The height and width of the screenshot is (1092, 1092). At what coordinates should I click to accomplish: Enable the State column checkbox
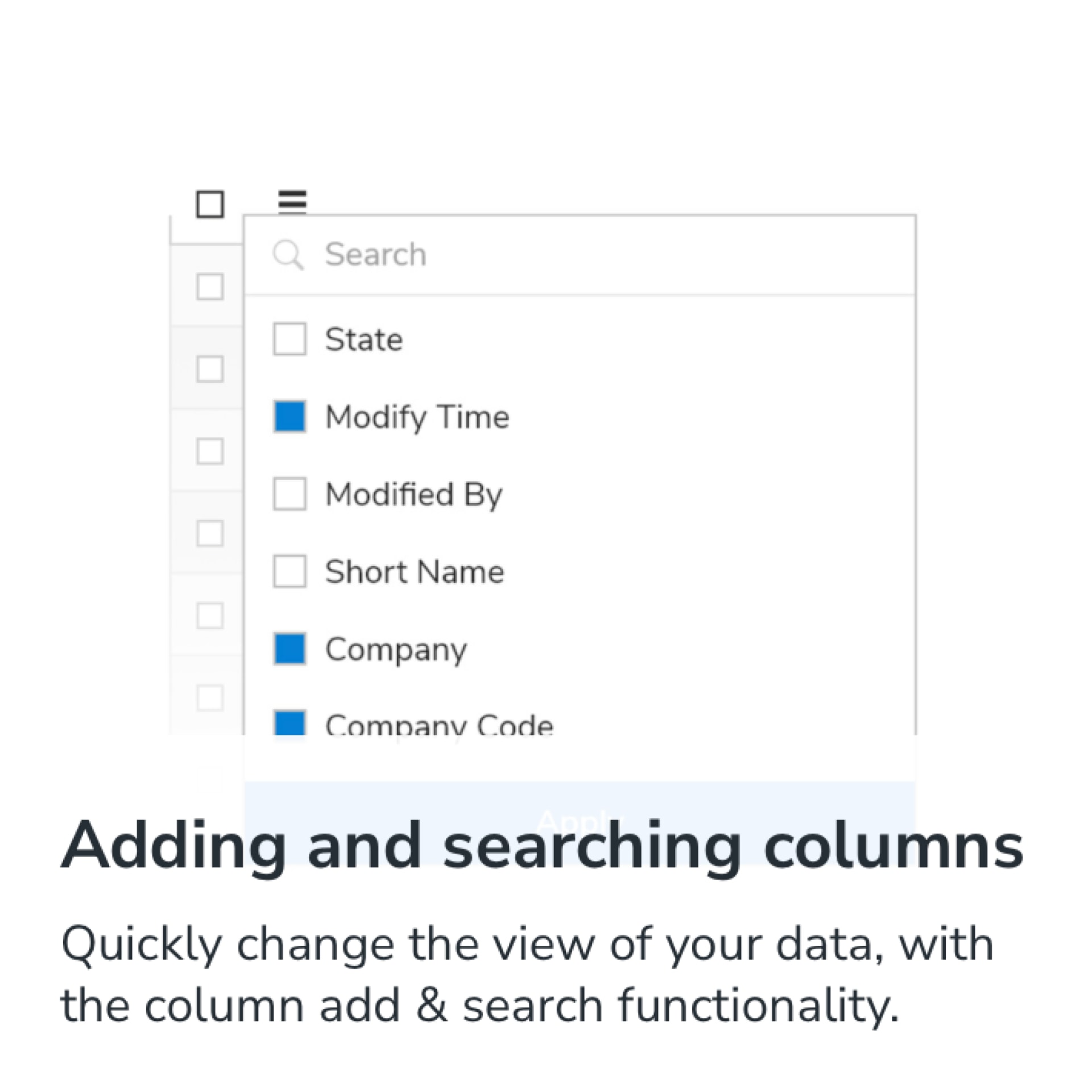click(289, 339)
